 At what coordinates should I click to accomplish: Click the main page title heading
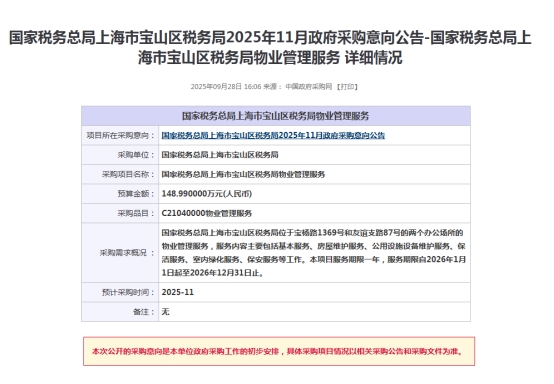pos(270,48)
